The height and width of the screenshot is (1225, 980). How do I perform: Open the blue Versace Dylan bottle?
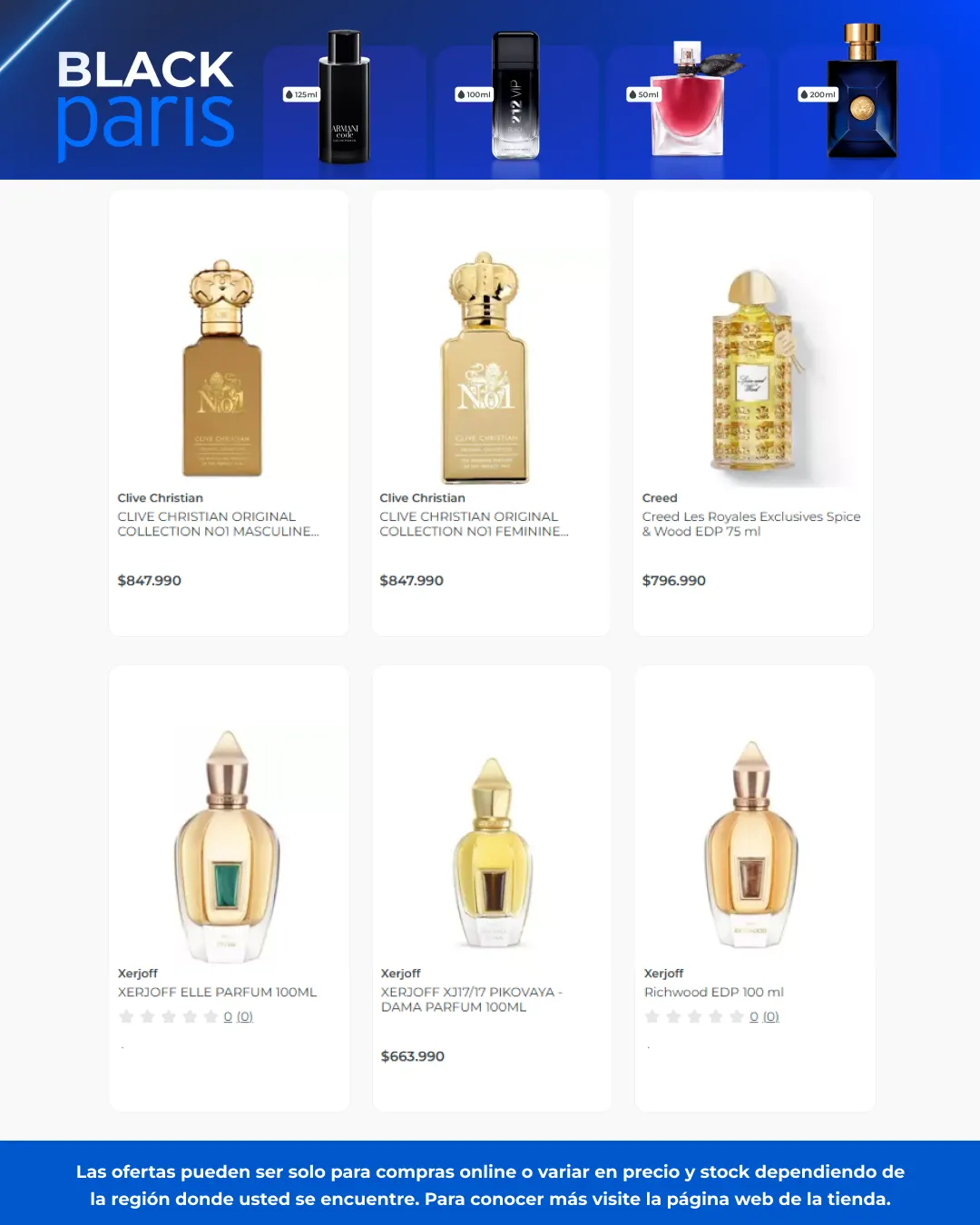click(x=862, y=92)
